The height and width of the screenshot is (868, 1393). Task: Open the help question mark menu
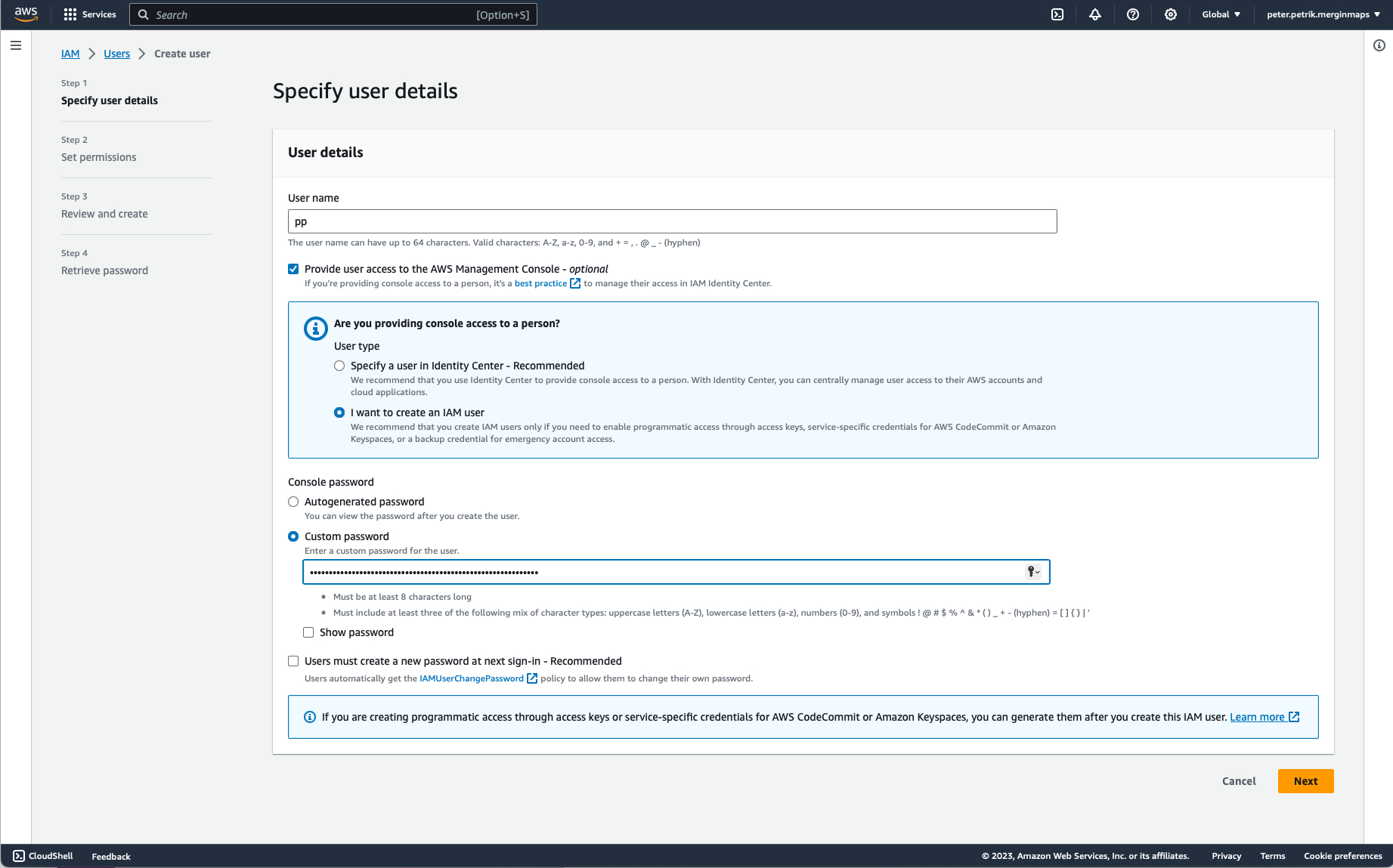(1133, 14)
